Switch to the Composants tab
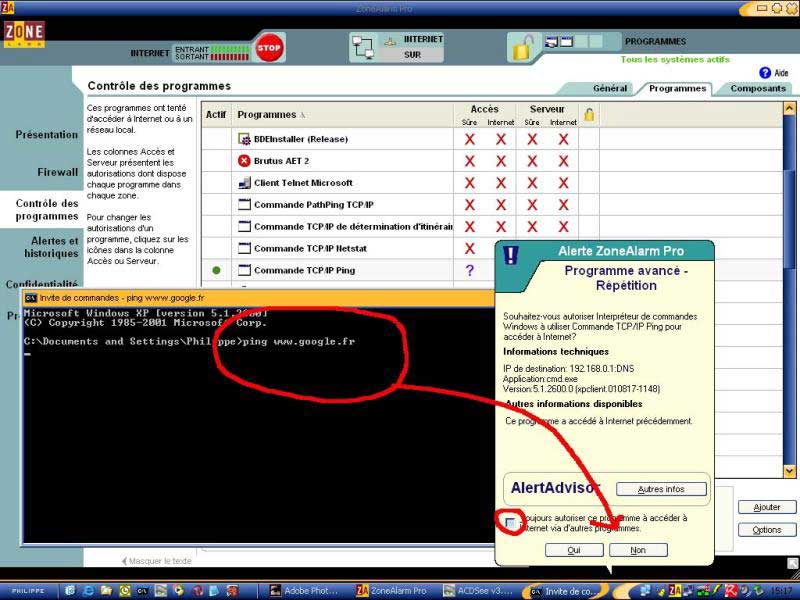 point(757,88)
